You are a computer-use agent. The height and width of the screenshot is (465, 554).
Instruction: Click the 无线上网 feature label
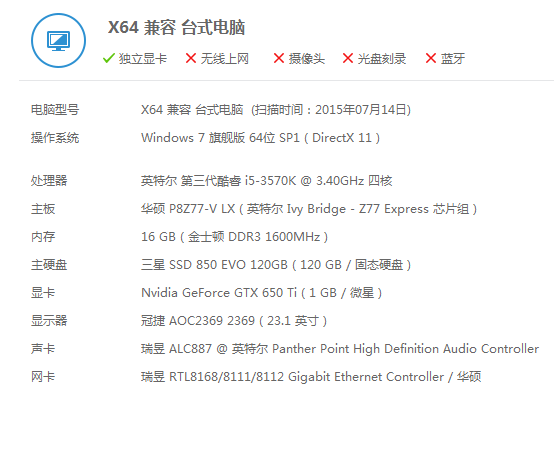tap(225, 59)
